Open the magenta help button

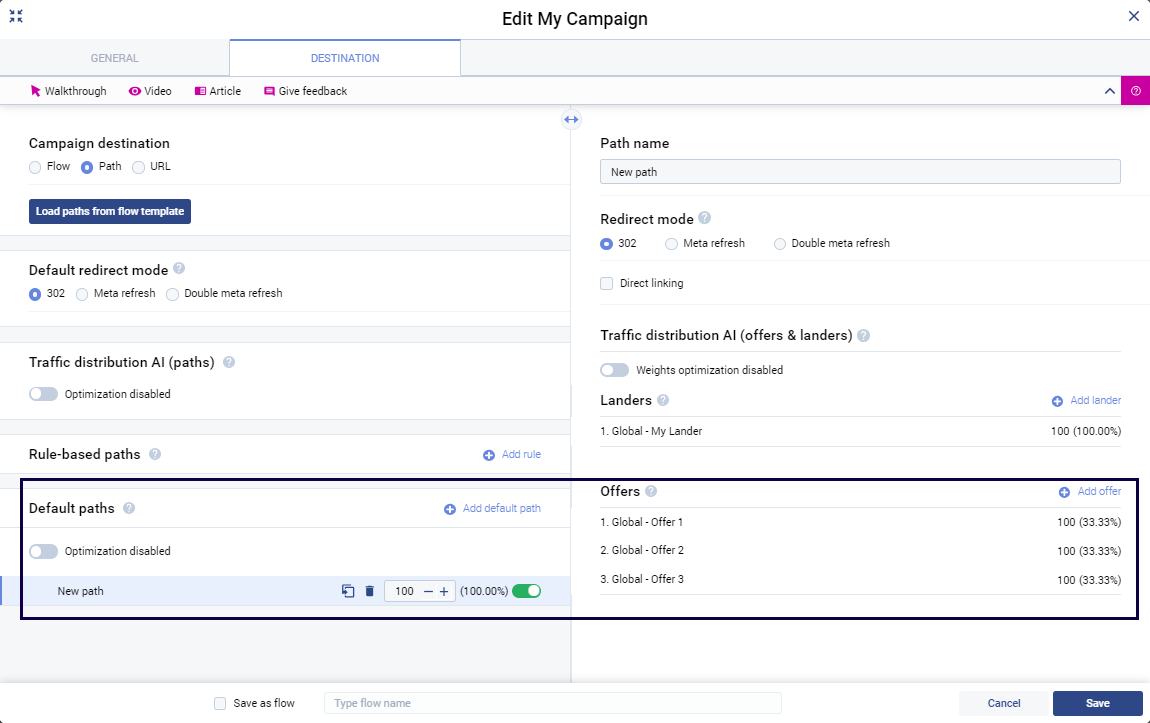[x=1135, y=91]
